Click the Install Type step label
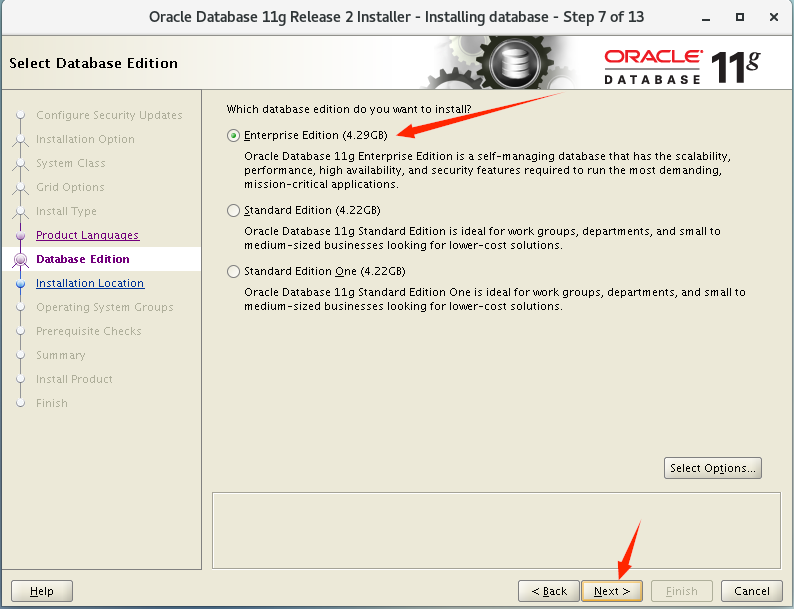Viewport: 794px width, 609px height. point(66,211)
